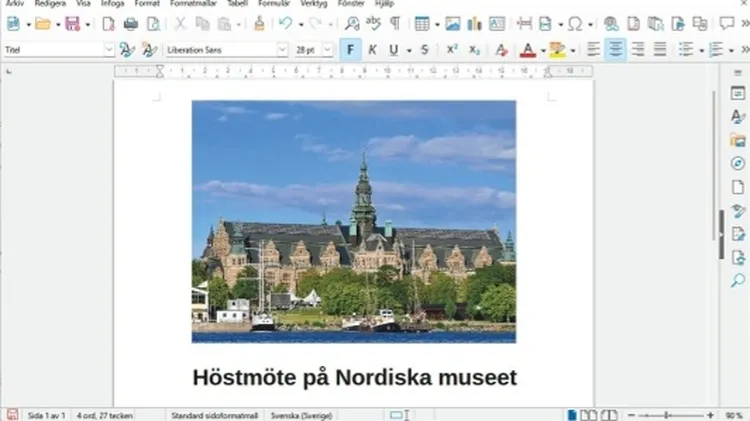This screenshot has width=750, height=421.
Task: Open the special character Omega icon
Action: [574, 24]
